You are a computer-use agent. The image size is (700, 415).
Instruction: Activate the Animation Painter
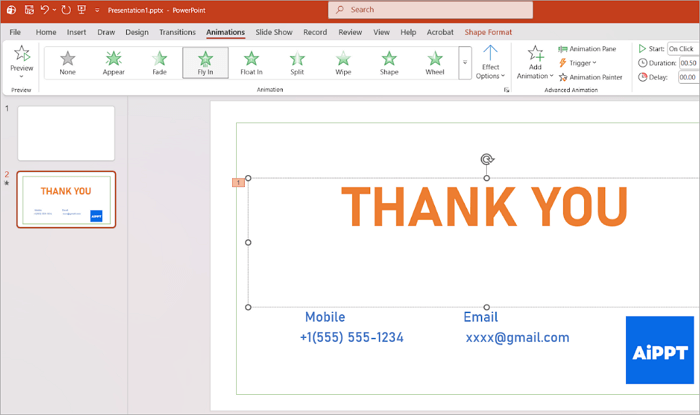coord(590,77)
